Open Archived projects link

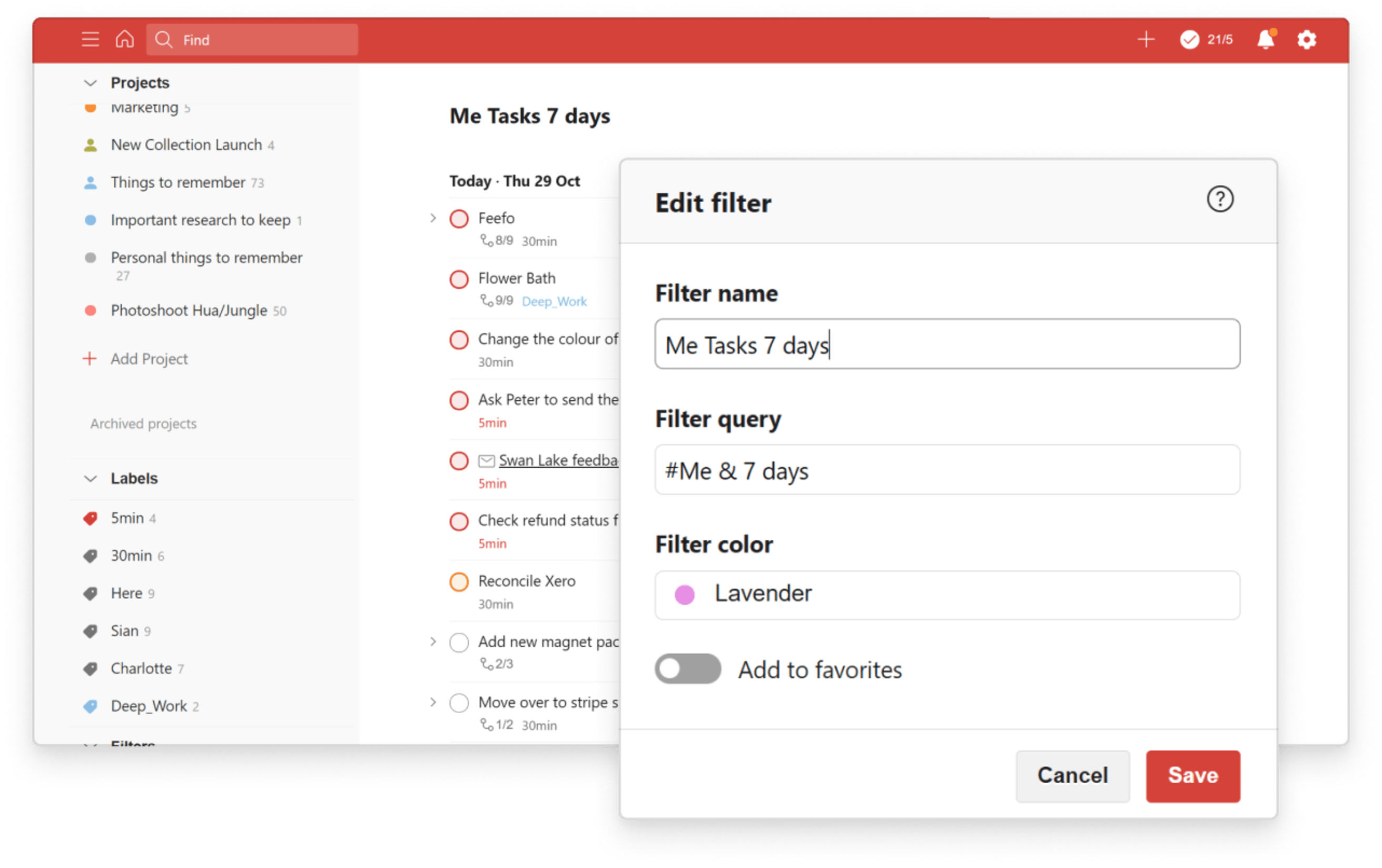point(143,423)
